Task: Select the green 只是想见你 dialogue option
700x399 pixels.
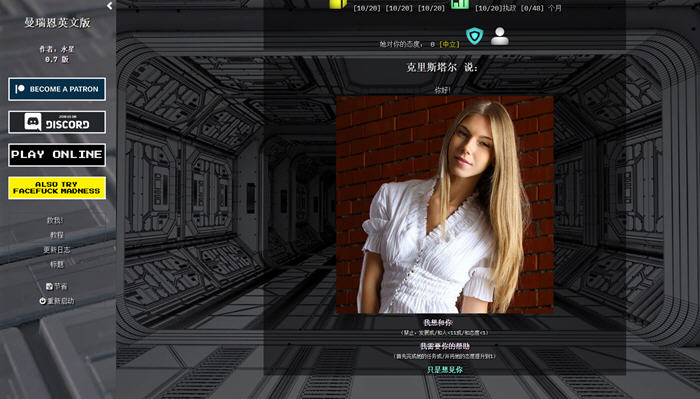Action: tap(445, 370)
